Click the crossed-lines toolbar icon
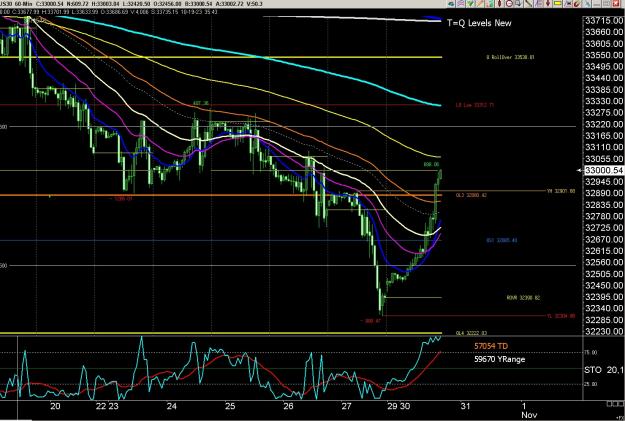Viewport: 625px width, 421px height. pos(568,4)
